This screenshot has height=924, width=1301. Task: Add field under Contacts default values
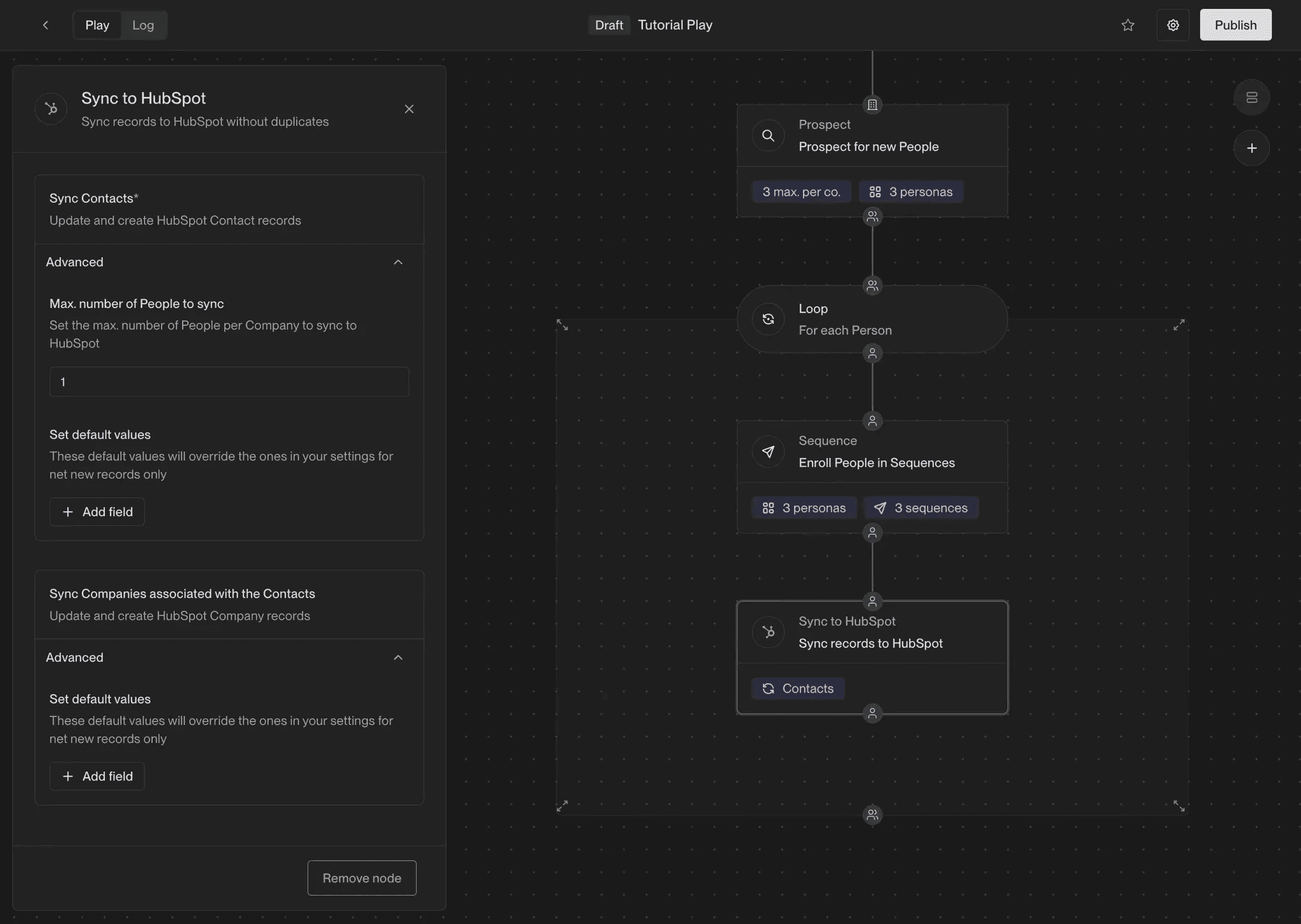click(97, 512)
